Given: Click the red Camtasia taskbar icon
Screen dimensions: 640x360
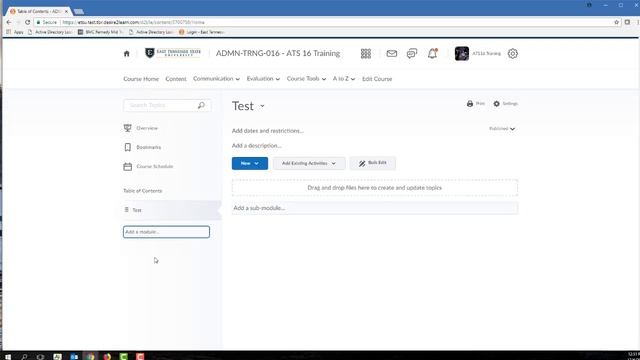Looking at the screenshot, I should click(140, 356).
